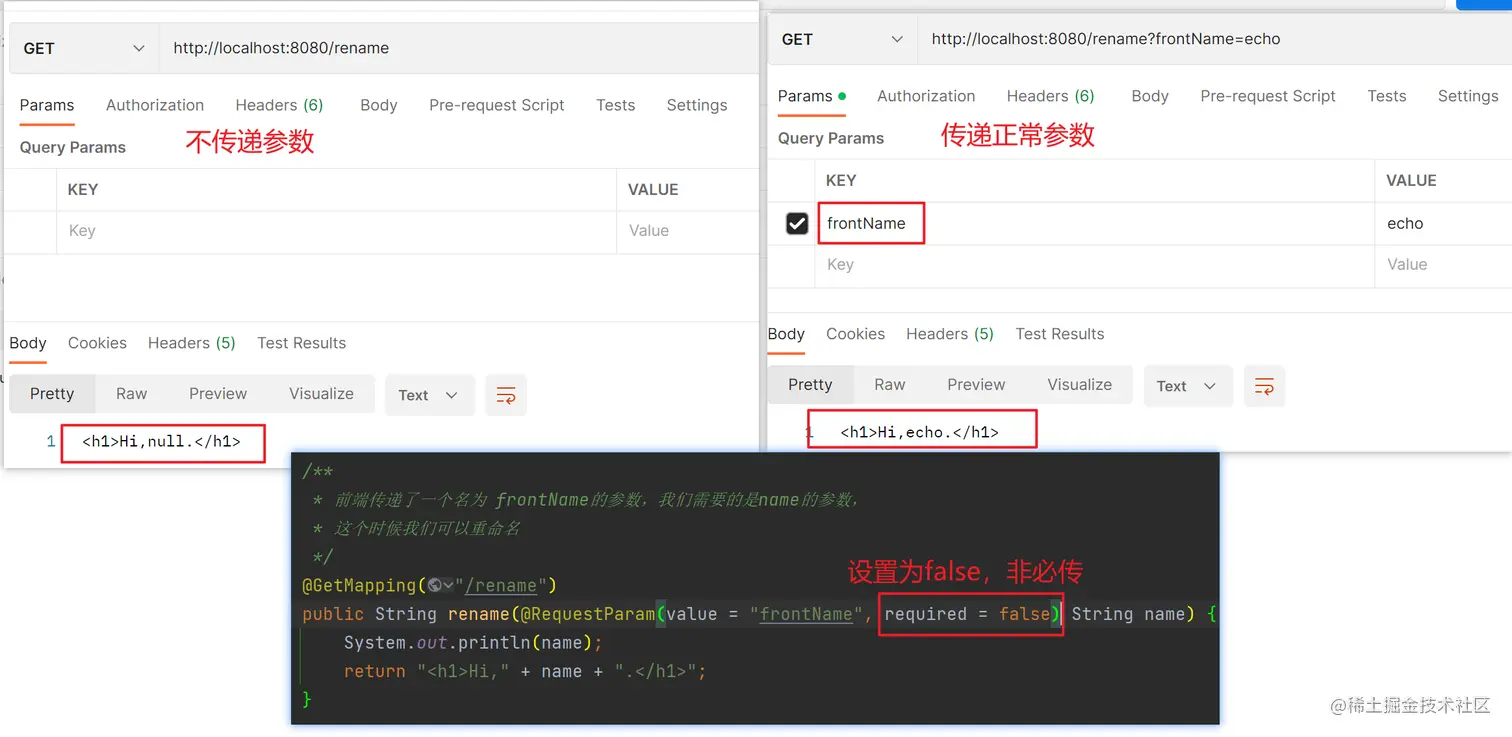Open Test Results tab in left window
The image size is (1512, 737).
[301, 343]
